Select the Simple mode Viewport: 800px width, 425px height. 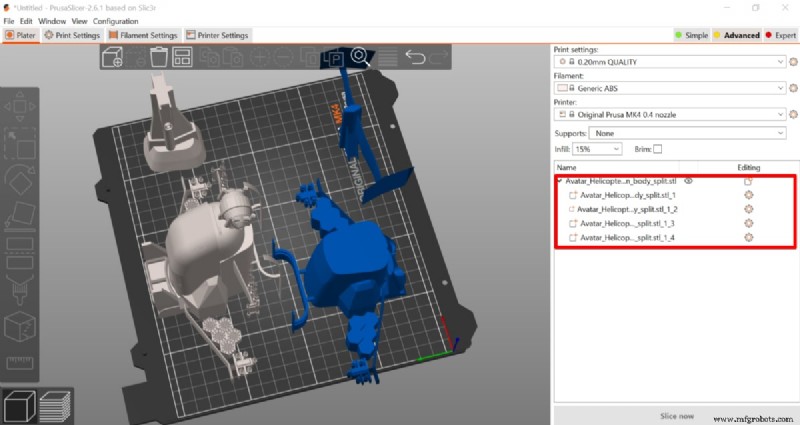point(692,35)
